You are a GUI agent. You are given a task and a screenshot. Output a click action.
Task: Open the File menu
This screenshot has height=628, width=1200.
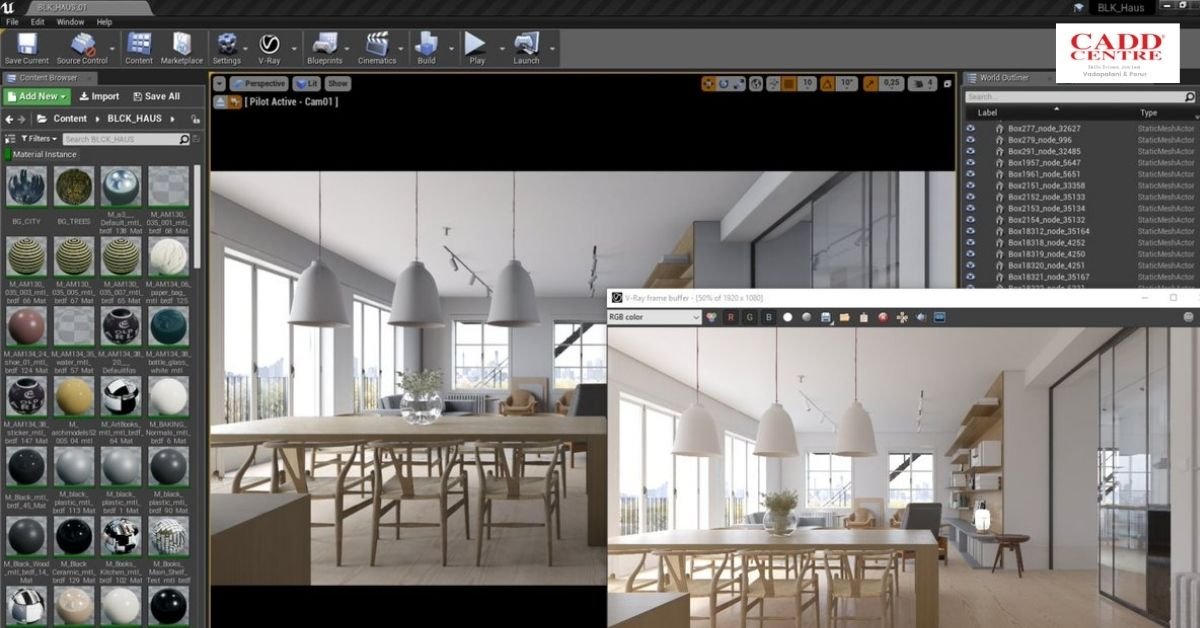12,21
